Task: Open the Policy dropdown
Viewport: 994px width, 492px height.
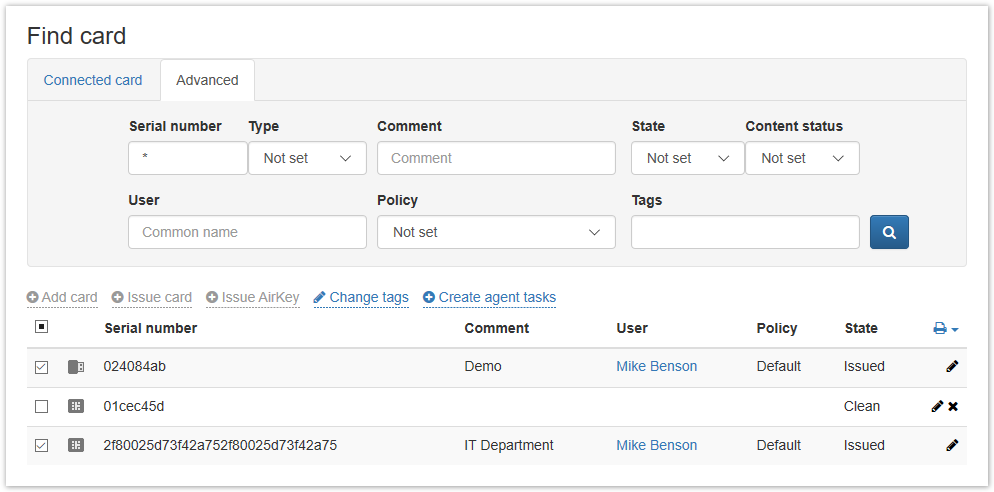Action: (495, 232)
